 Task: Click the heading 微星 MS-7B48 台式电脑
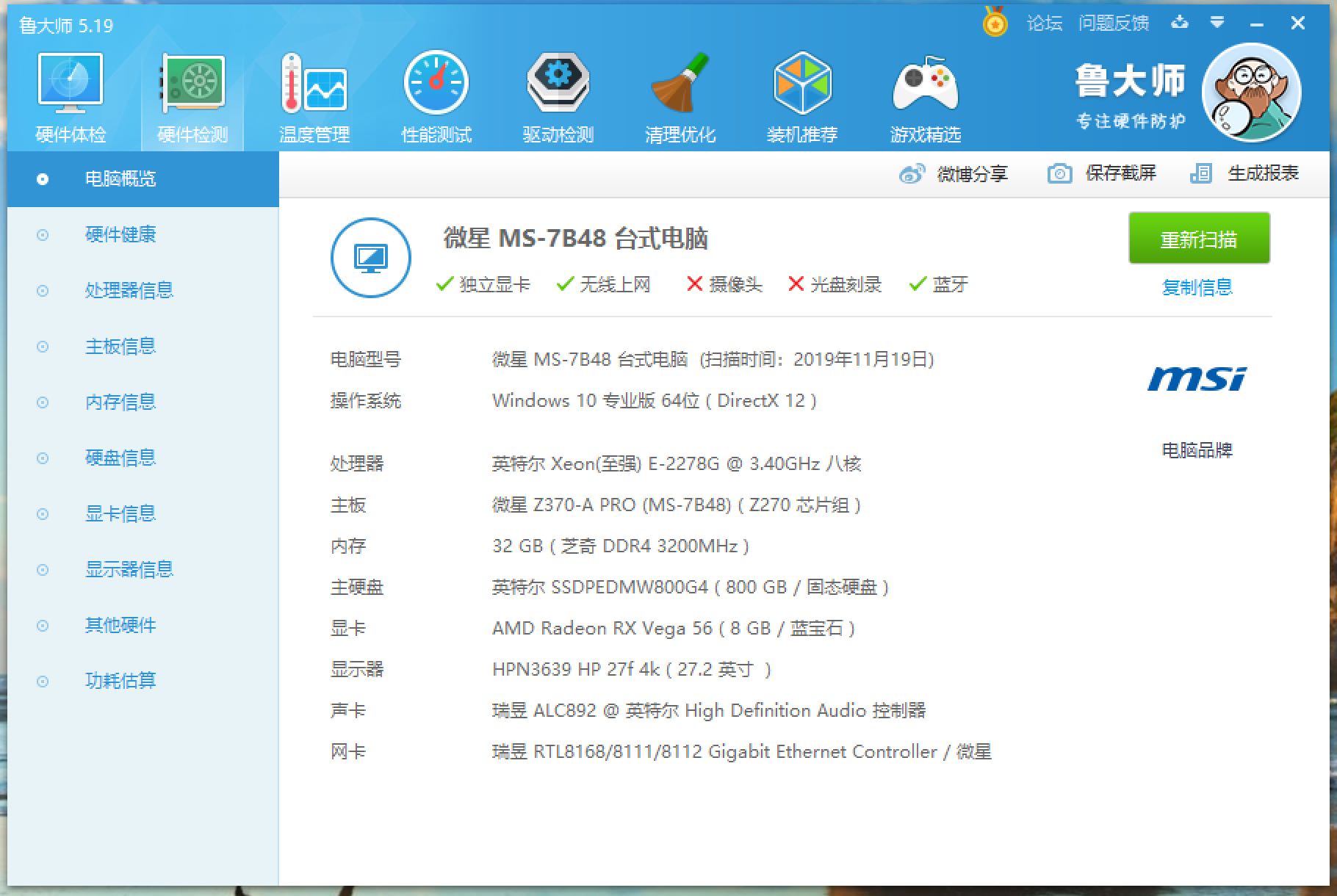click(x=575, y=239)
